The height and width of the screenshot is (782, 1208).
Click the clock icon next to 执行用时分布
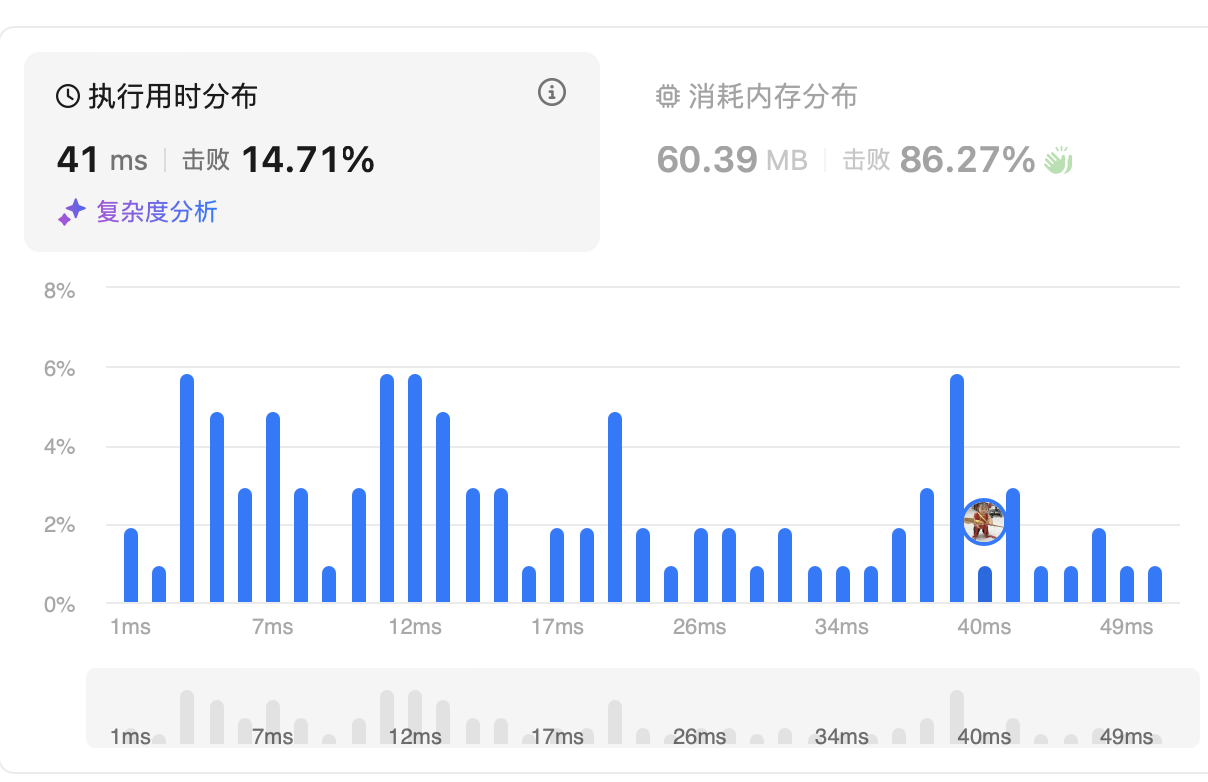pos(67,96)
